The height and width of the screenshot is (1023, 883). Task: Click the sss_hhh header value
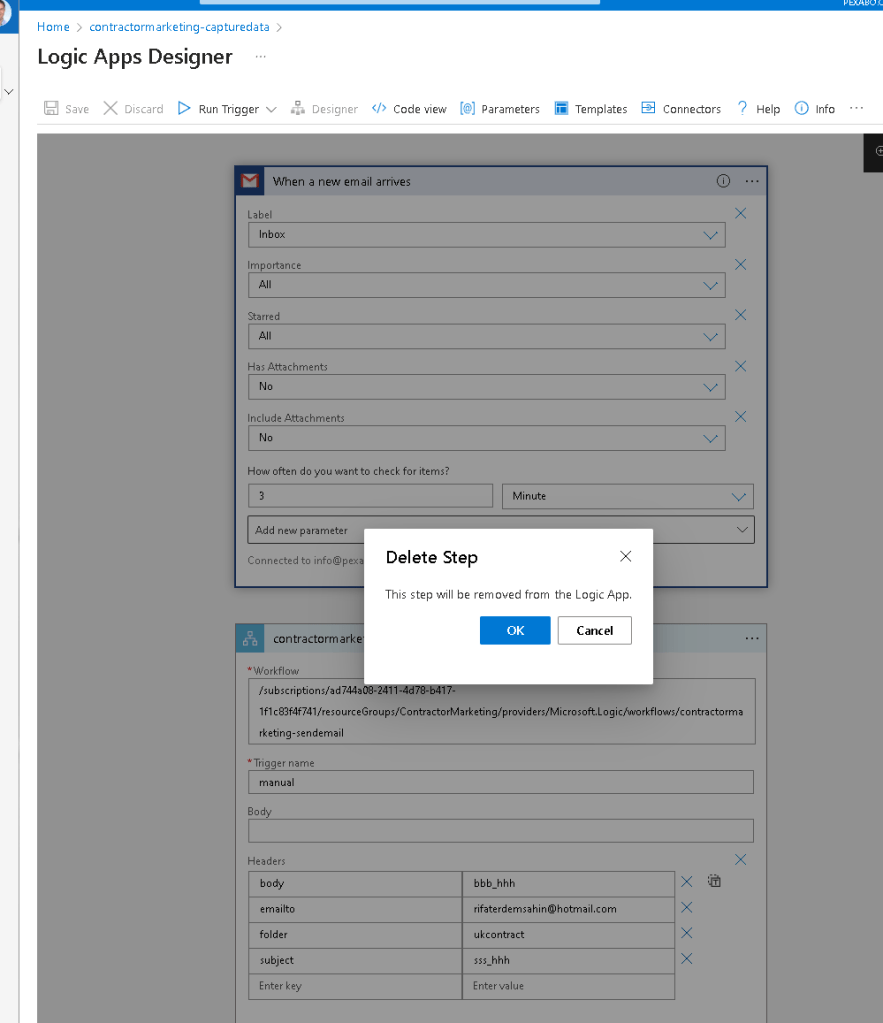click(568, 960)
